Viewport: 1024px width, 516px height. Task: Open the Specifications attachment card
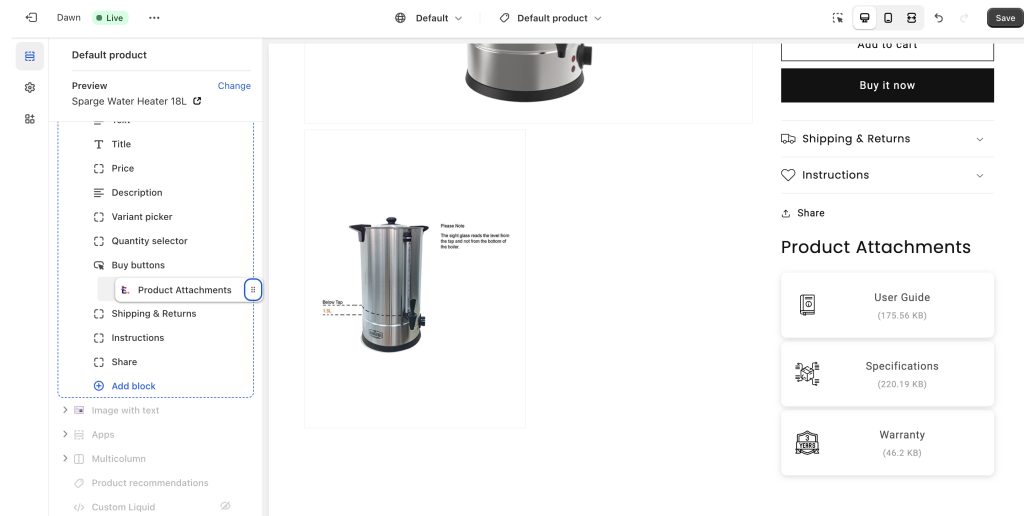tap(887, 374)
